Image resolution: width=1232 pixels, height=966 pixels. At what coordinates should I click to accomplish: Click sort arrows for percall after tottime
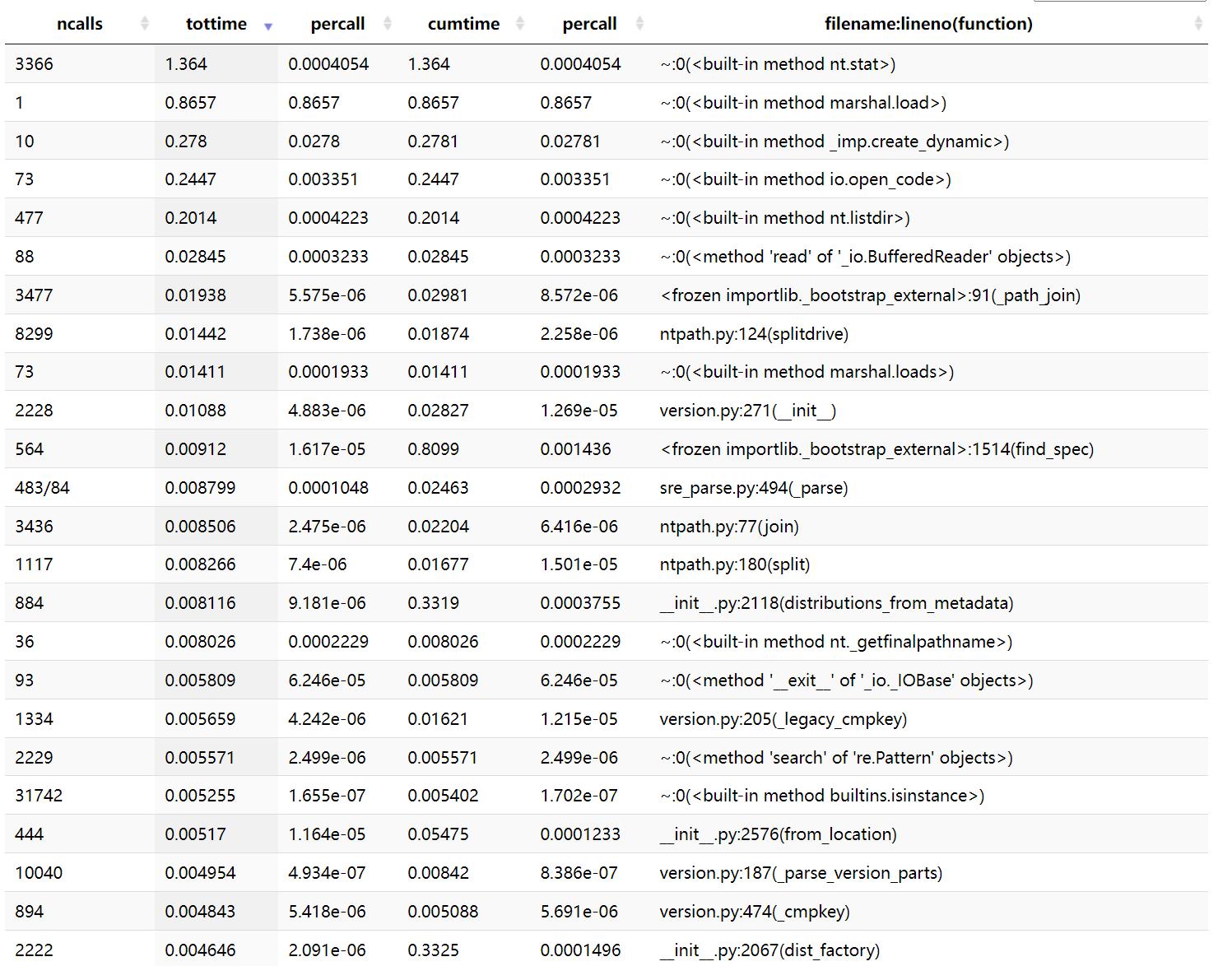click(388, 24)
